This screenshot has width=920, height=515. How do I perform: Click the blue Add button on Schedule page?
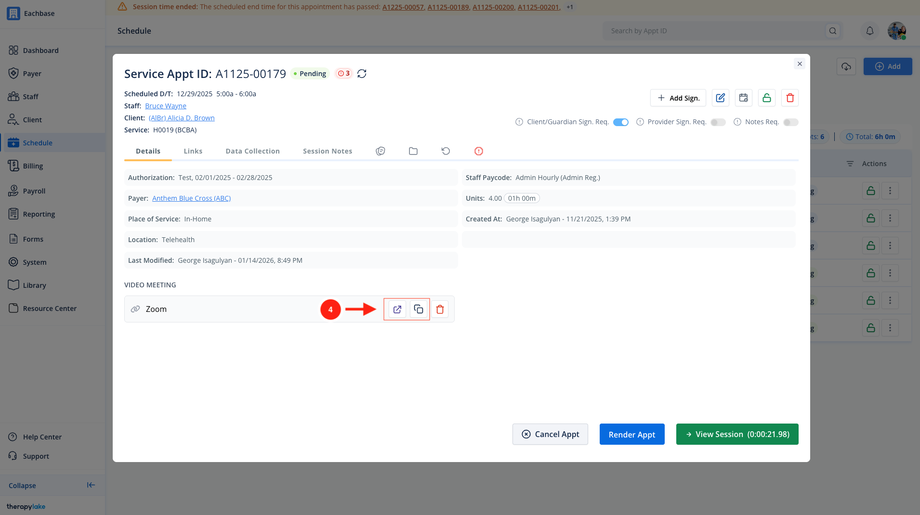tap(888, 66)
